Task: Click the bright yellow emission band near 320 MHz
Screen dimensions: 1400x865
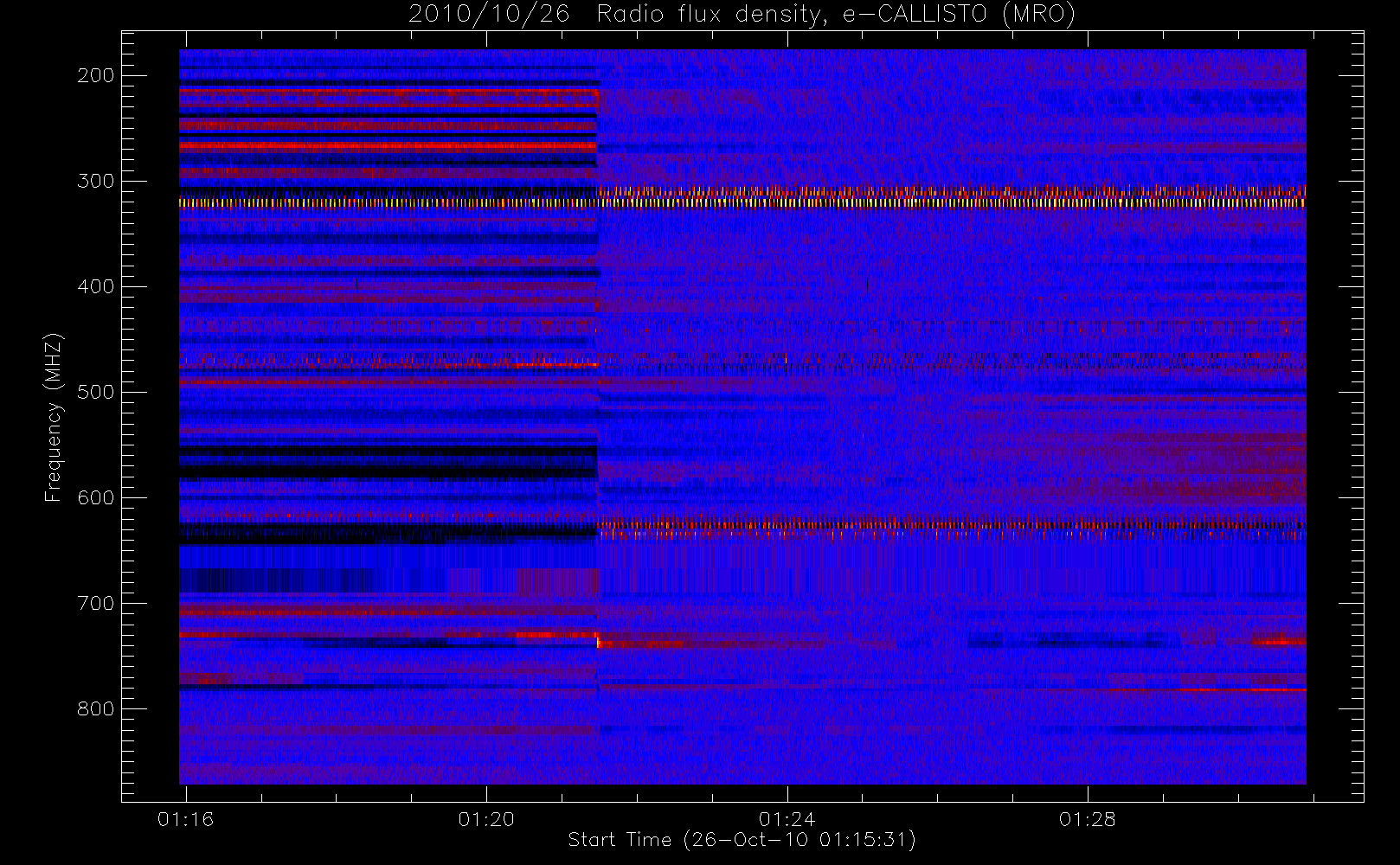Action: click(x=742, y=203)
